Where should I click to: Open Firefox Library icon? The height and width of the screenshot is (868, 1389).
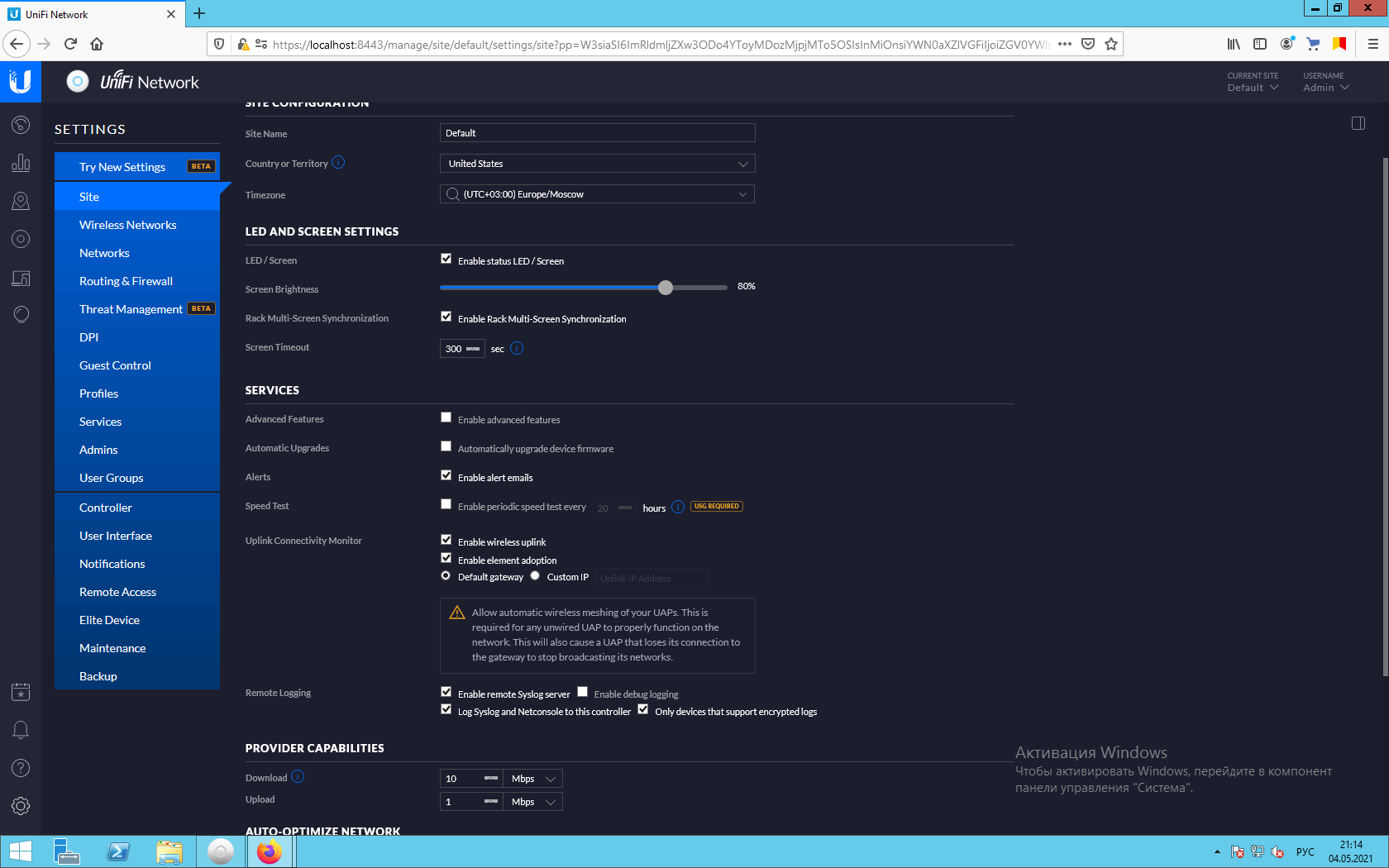coord(1234,44)
